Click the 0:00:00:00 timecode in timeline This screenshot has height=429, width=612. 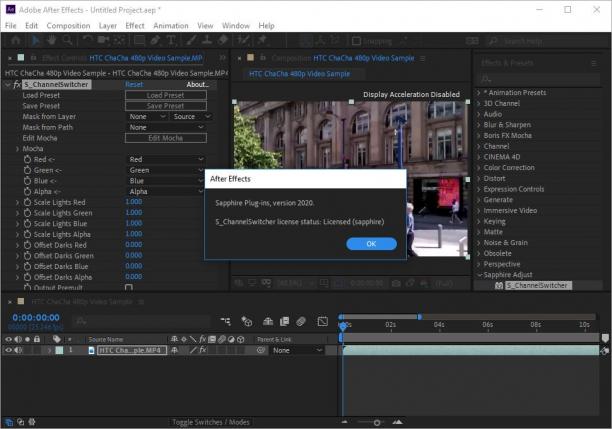(36, 317)
